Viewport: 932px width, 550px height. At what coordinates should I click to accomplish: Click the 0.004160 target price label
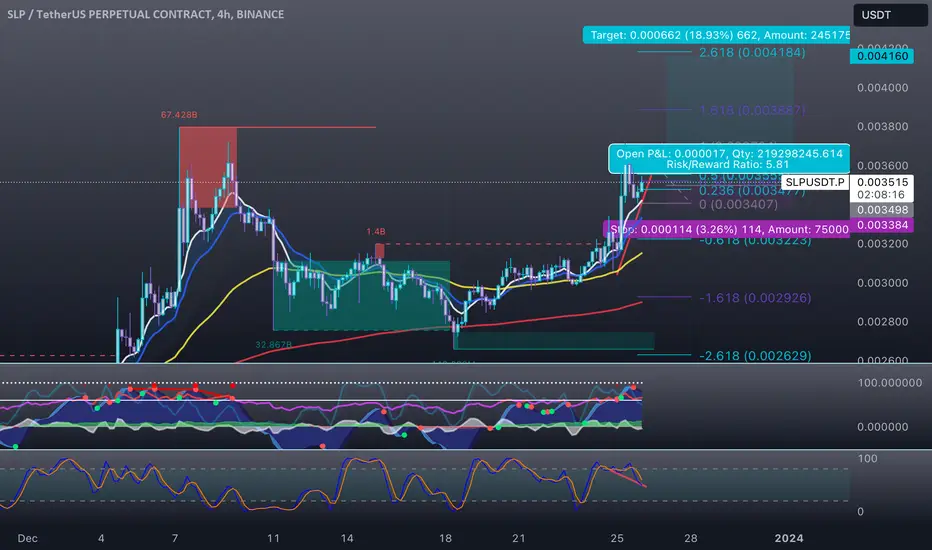(x=882, y=56)
